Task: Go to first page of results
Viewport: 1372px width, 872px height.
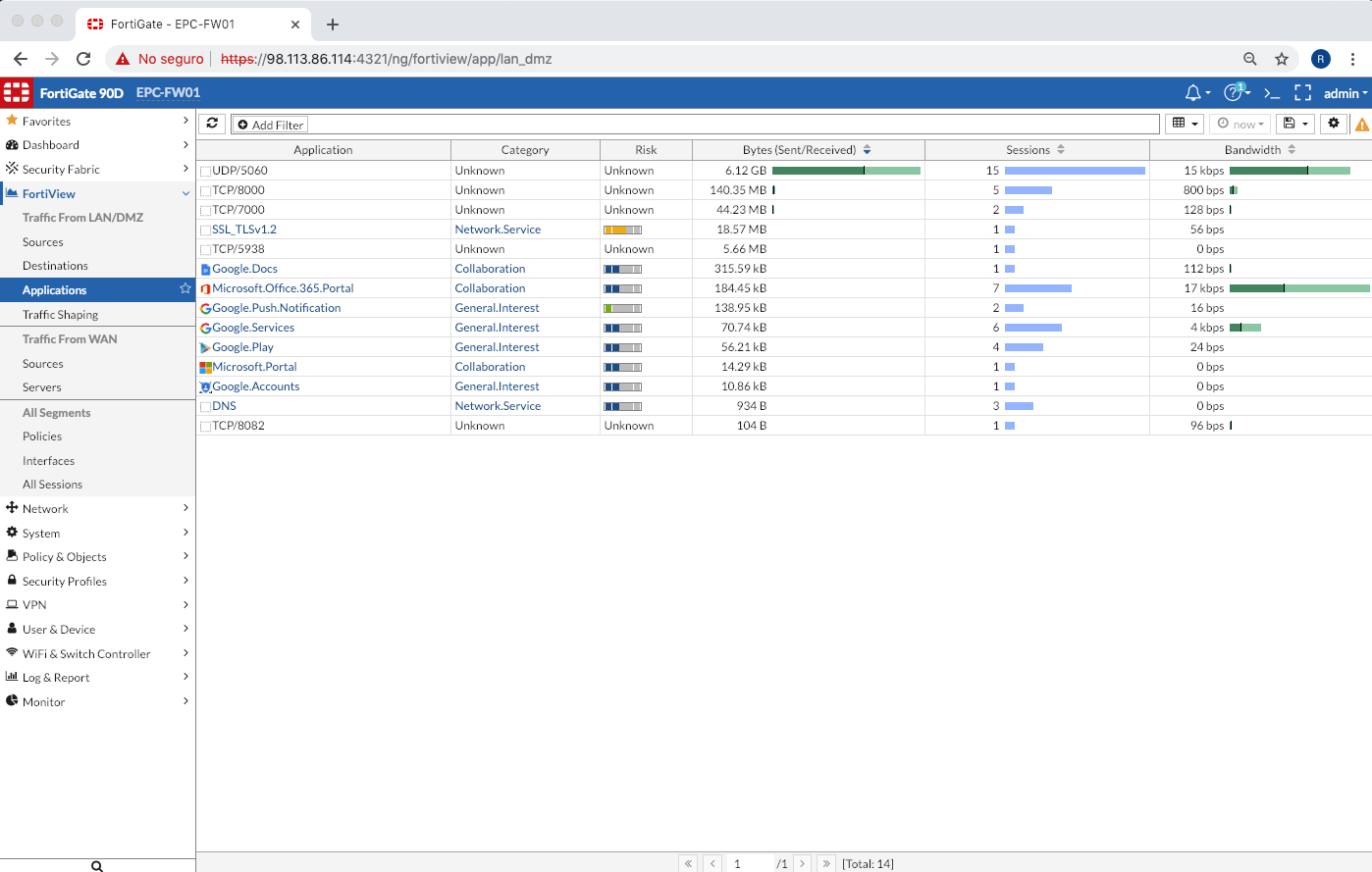Action: (x=688, y=863)
